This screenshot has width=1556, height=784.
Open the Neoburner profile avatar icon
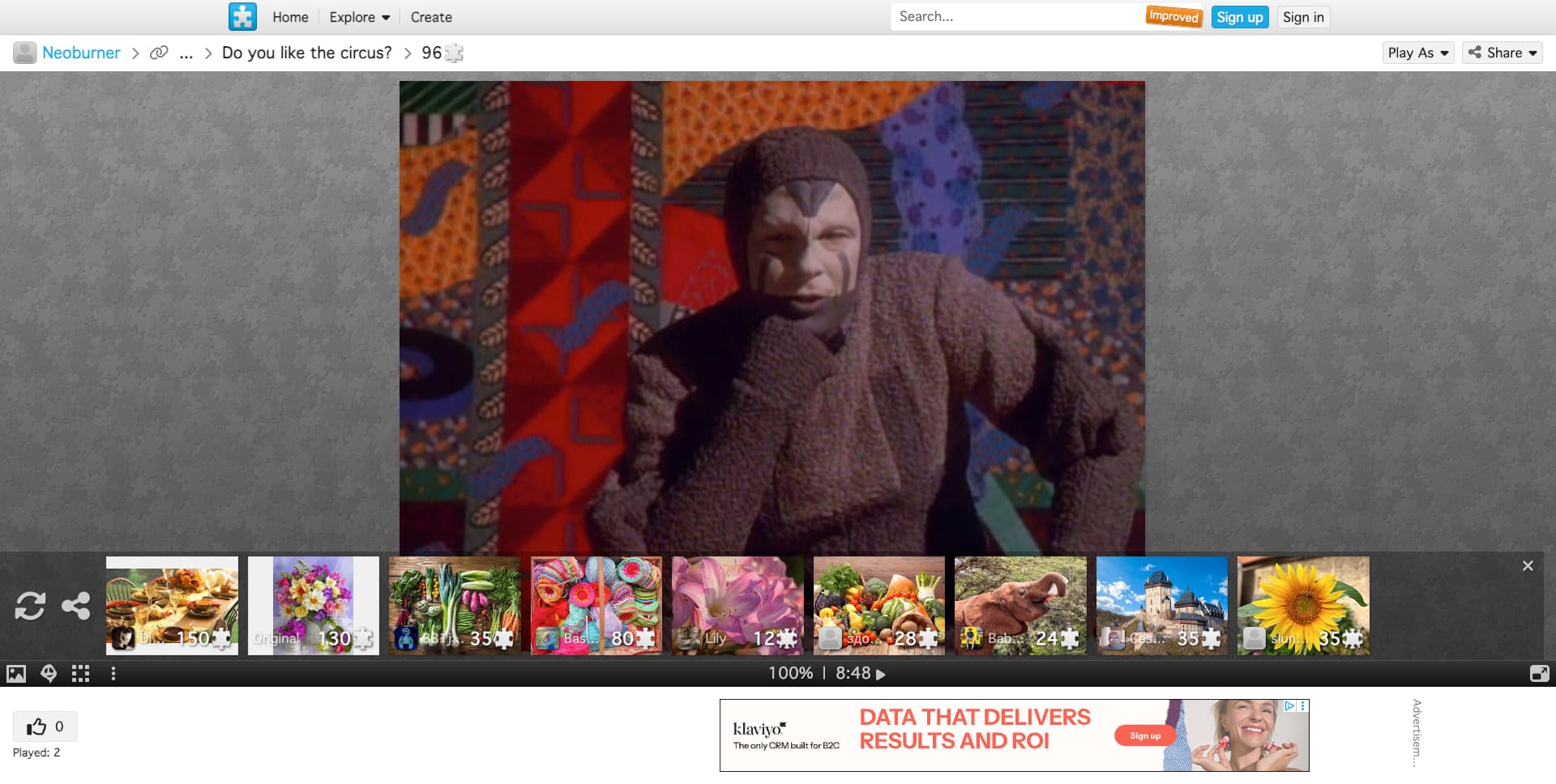[x=25, y=53]
